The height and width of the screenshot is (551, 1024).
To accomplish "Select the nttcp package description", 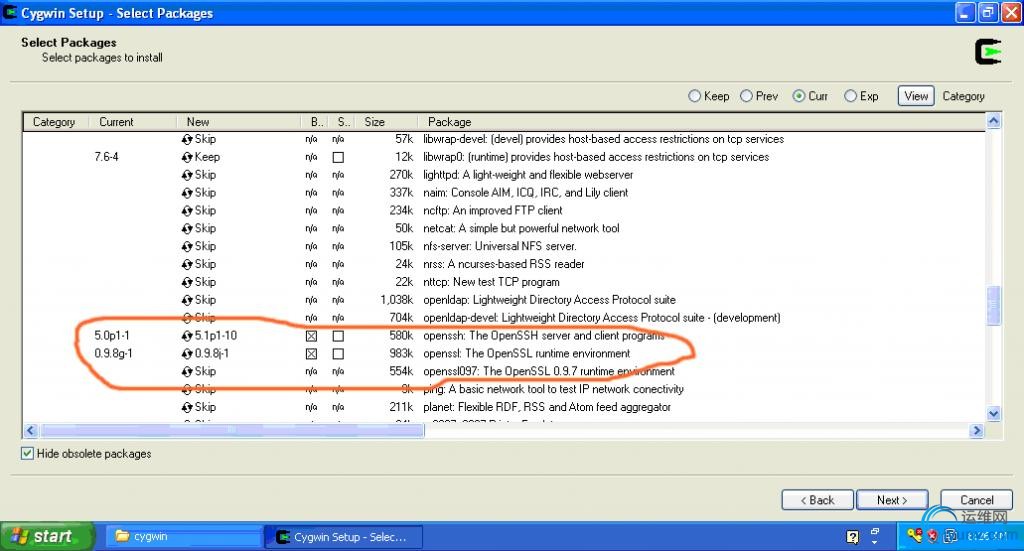I will point(491,282).
